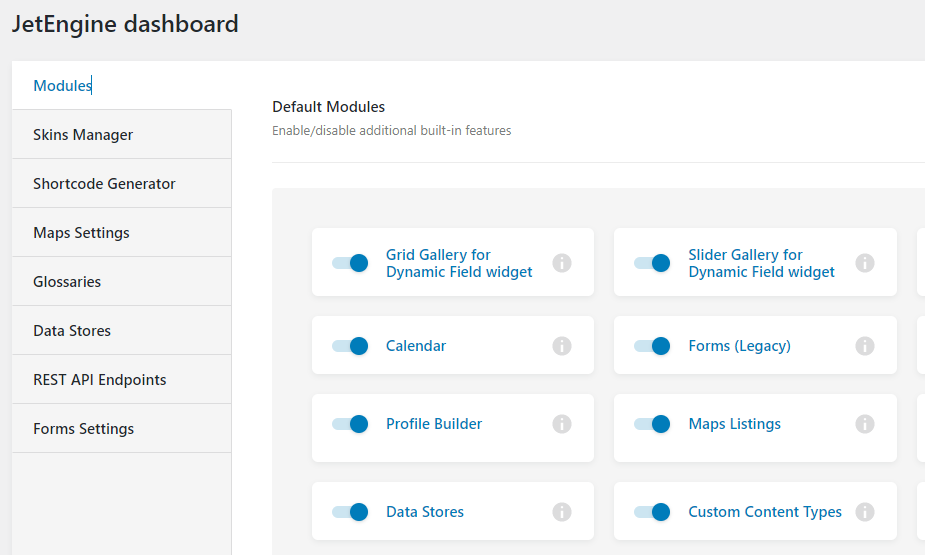The image size is (925, 555).
Task: Open info for Grid Gallery module
Action: tap(562, 262)
